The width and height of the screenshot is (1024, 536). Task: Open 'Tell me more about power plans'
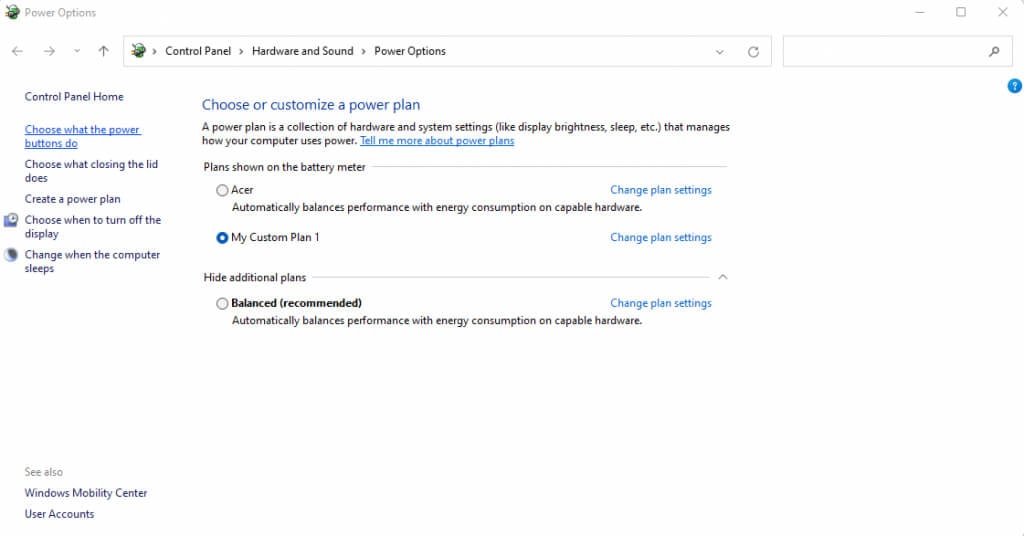click(437, 141)
